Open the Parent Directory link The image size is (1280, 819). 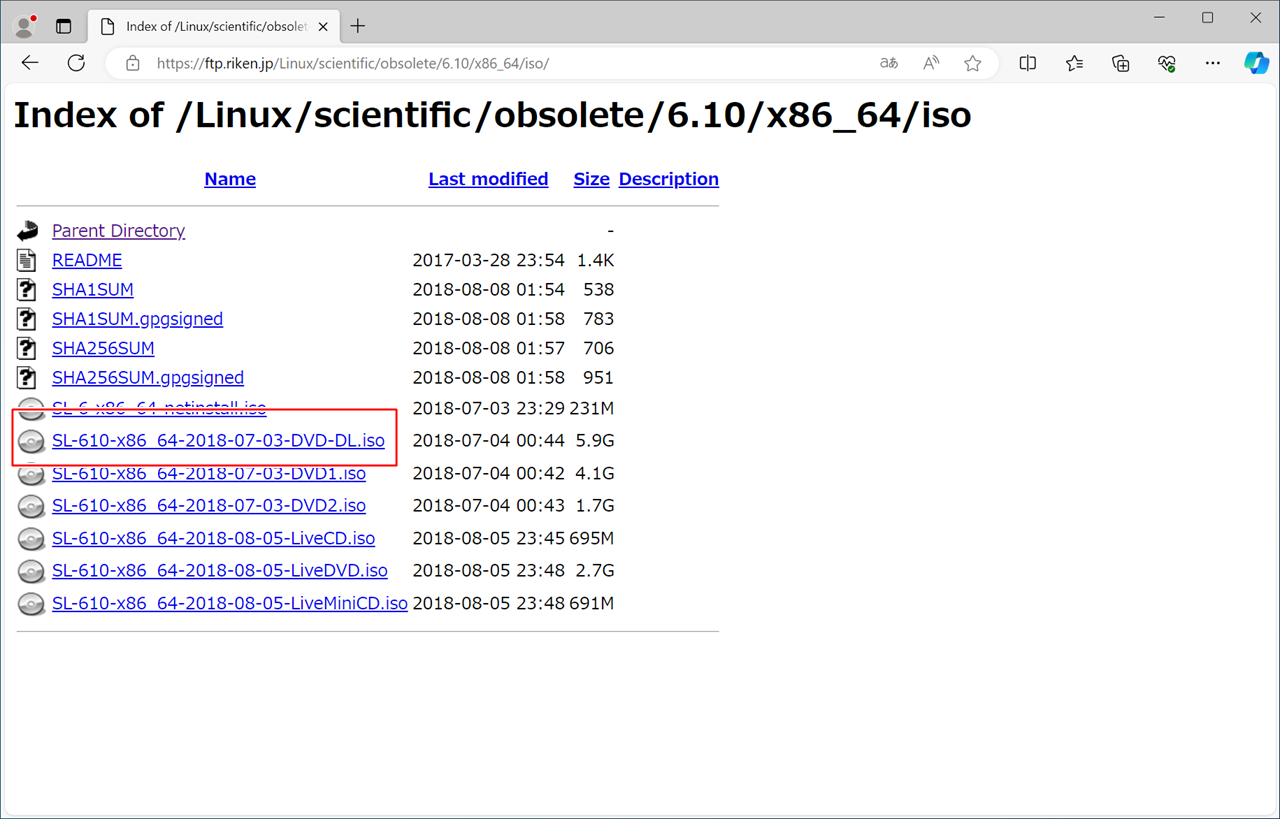click(x=118, y=231)
